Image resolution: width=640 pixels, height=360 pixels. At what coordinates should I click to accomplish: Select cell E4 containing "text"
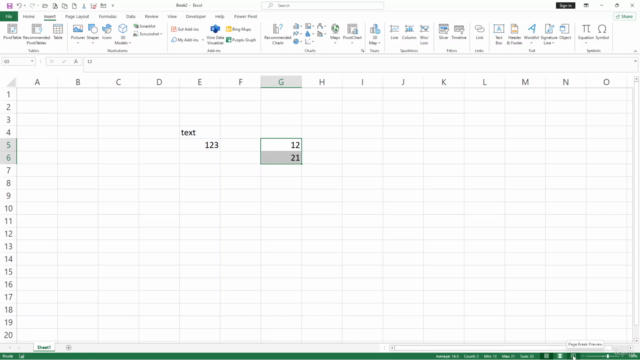point(200,132)
